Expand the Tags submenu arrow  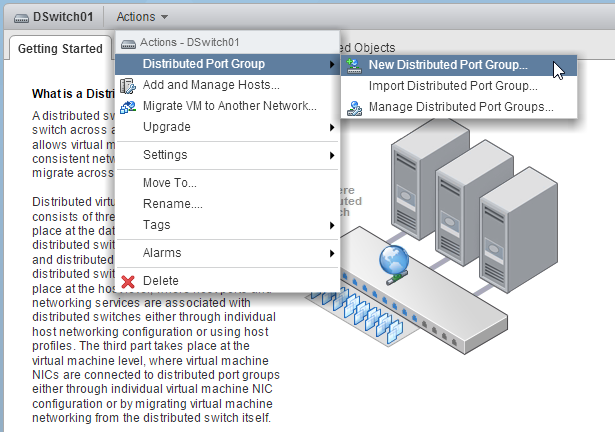[331, 225]
